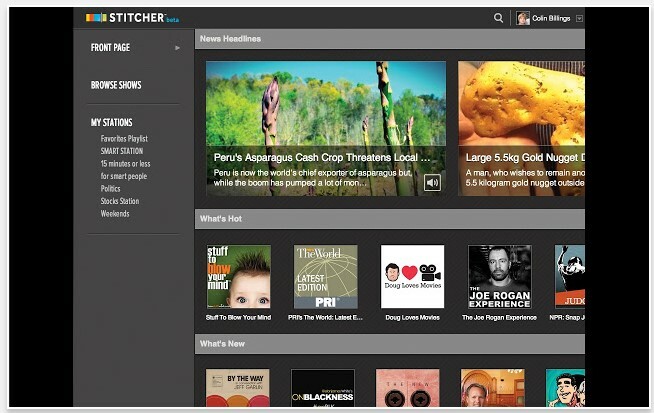The height and width of the screenshot is (413, 654).
Task: Click PRI's The World: Latest E... title
Action: pos(325,317)
